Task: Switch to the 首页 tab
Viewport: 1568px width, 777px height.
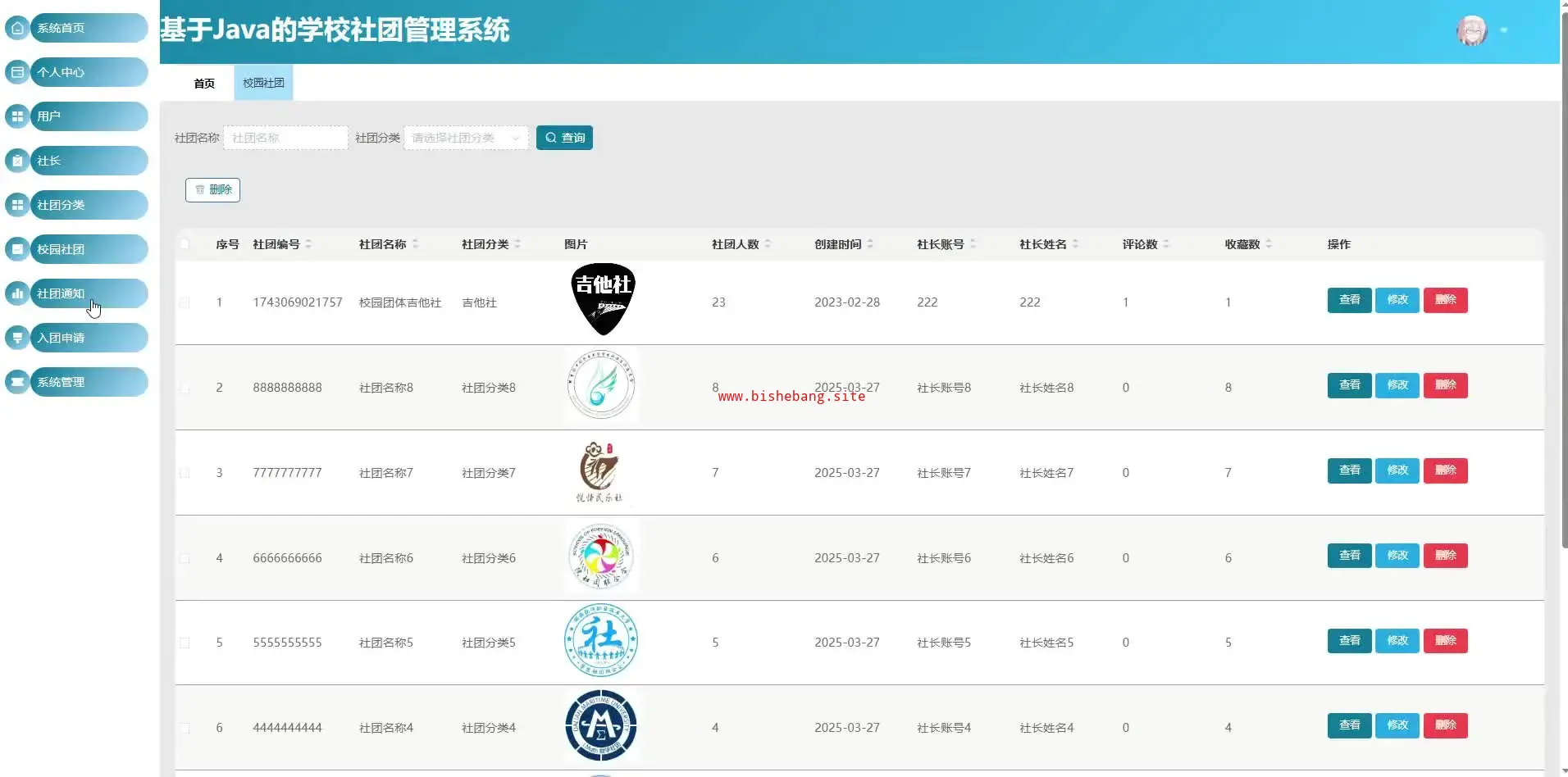Action: pyautogui.click(x=204, y=83)
